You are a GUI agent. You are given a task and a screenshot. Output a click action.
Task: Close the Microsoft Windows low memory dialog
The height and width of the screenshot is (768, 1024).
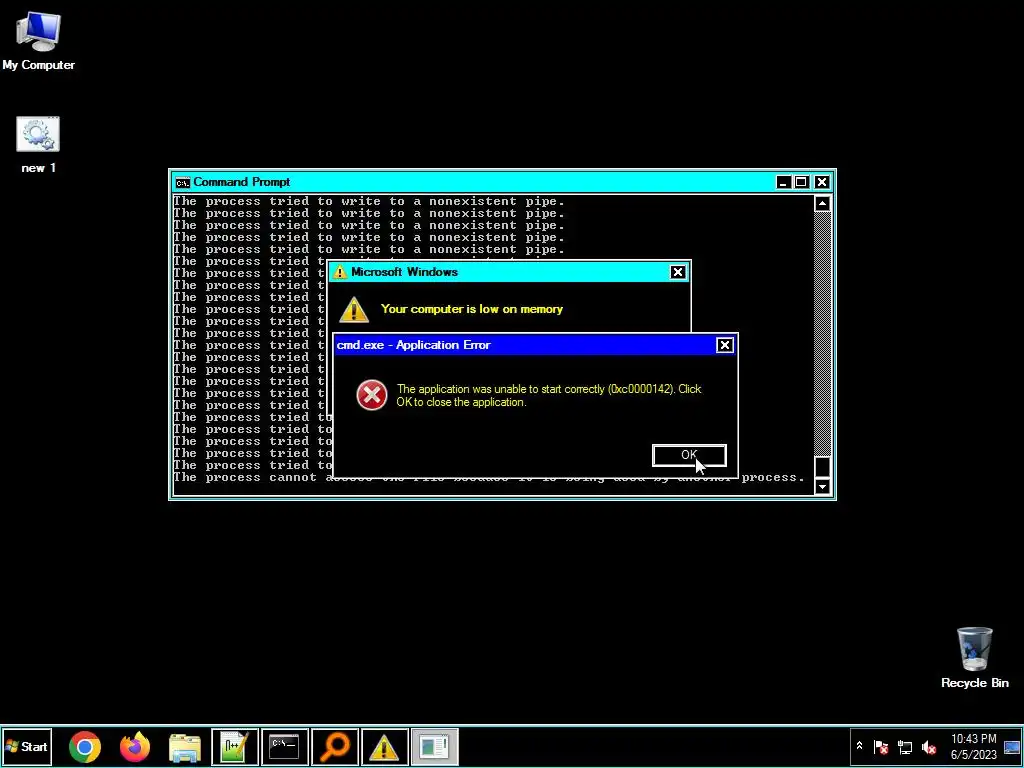pos(677,272)
